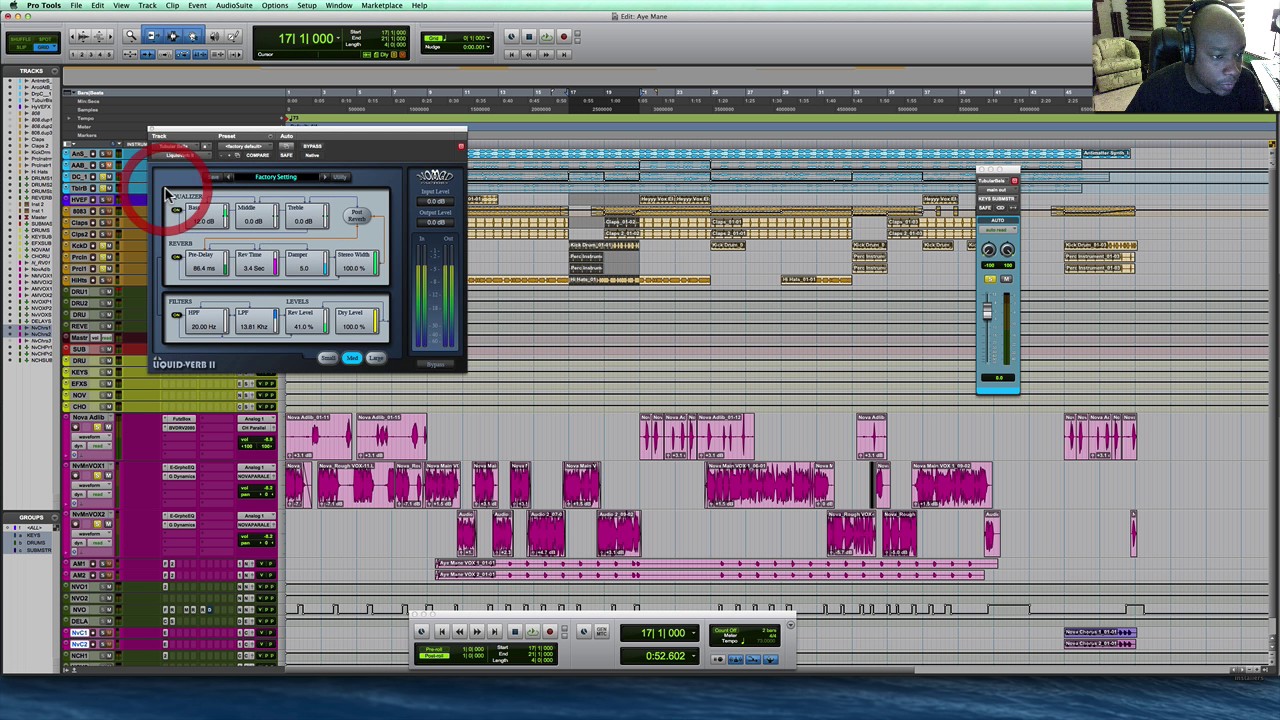1280x720 pixels.
Task: Open the AudioSuite menu
Action: coord(234,5)
